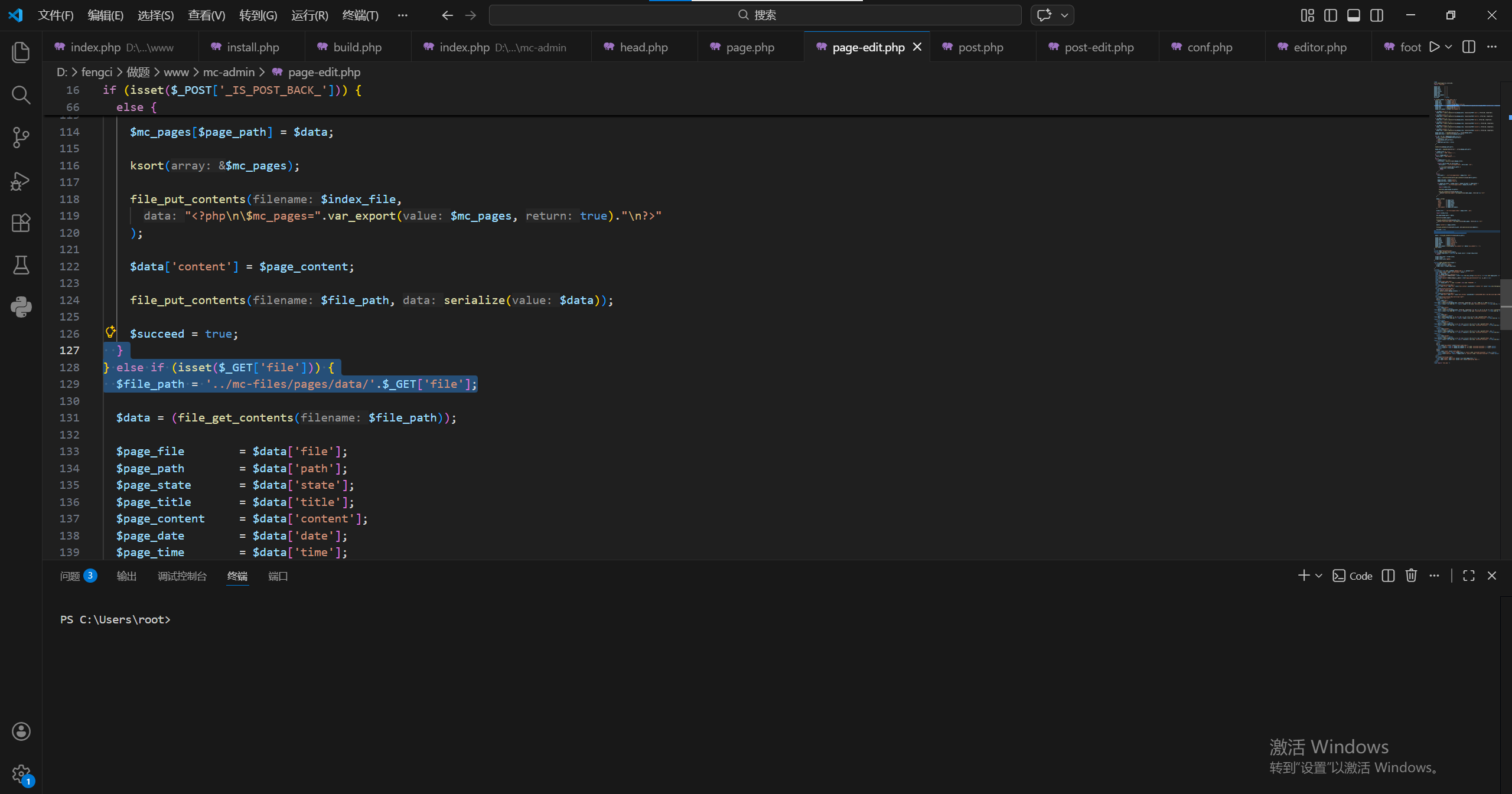Image resolution: width=1512 pixels, height=794 pixels.
Task: Expand the new terminal launch profile dropdown
Action: (x=1319, y=576)
